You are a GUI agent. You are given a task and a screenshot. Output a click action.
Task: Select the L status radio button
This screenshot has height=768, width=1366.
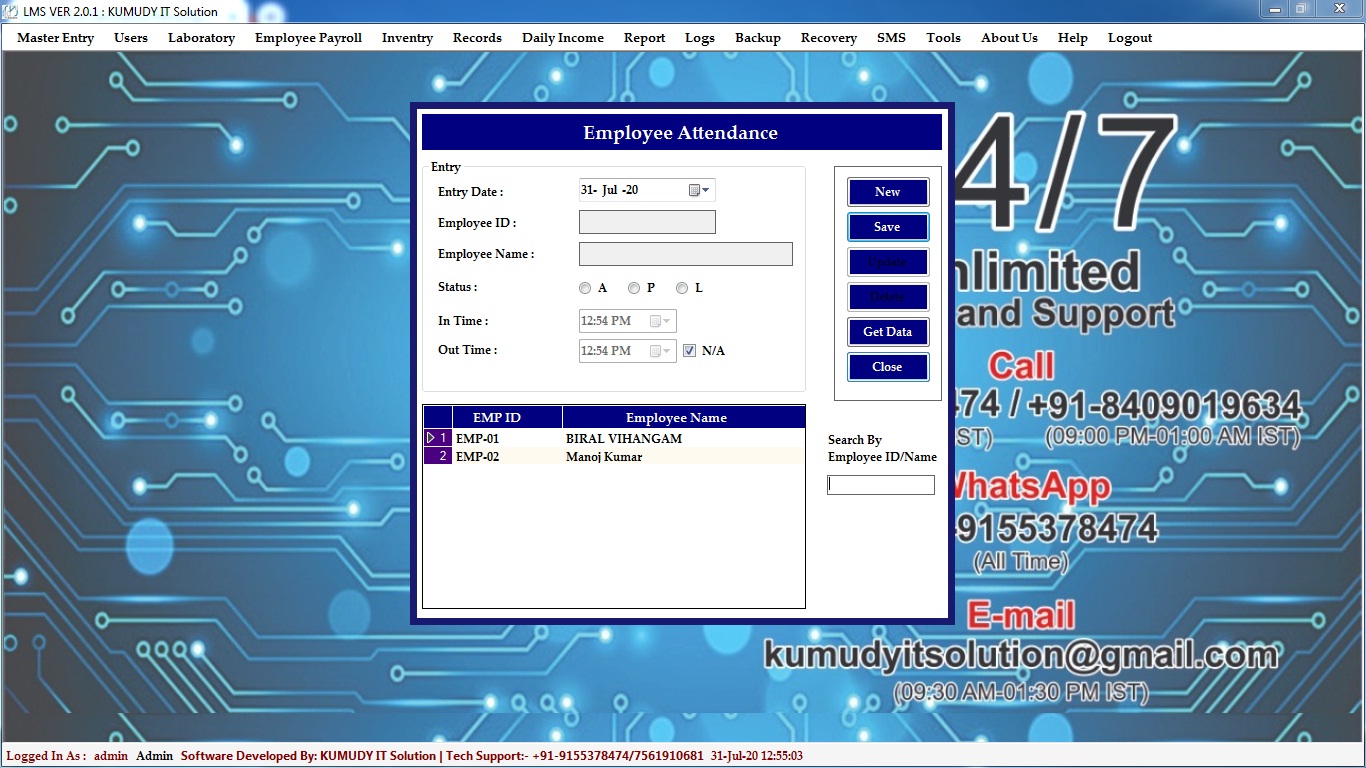pyautogui.click(x=682, y=288)
